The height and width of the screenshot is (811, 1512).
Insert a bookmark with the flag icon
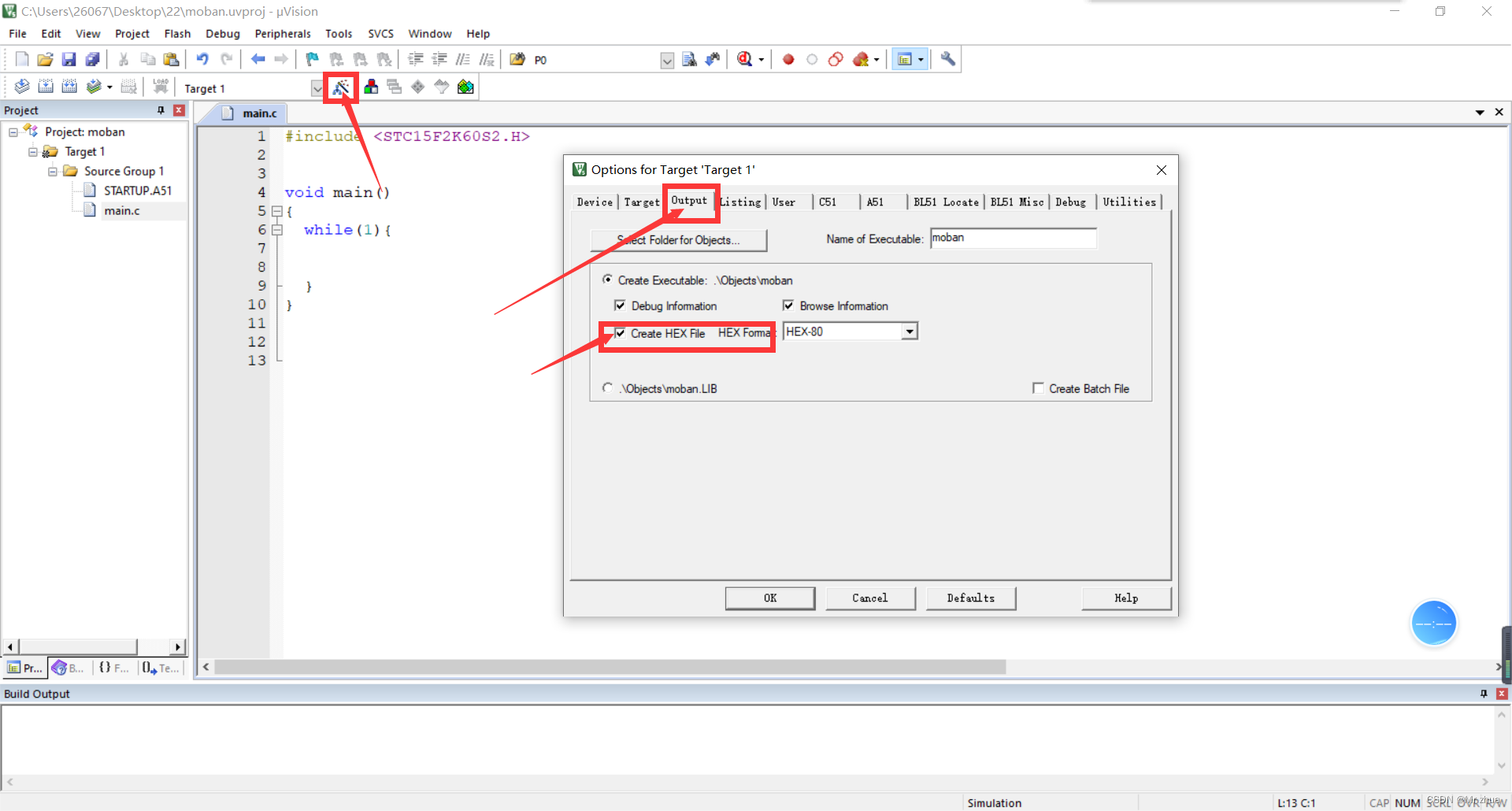click(x=313, y=59)
